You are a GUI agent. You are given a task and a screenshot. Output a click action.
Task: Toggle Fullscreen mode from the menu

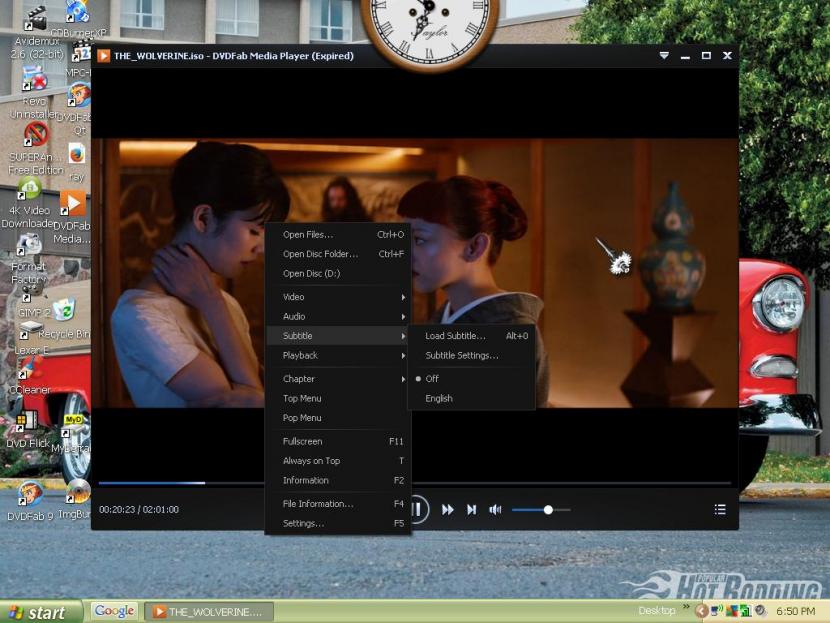click(338, 441)
